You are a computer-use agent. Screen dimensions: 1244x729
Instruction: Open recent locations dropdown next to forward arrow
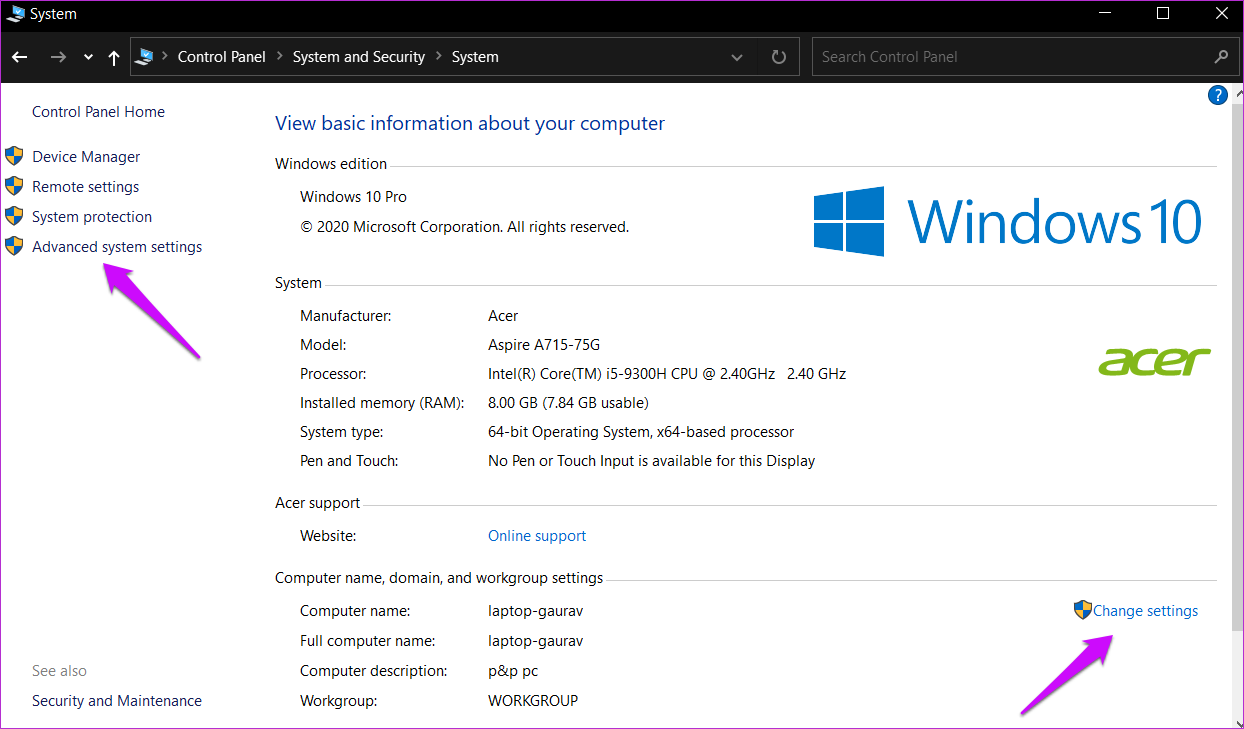[x=87, y=57]
